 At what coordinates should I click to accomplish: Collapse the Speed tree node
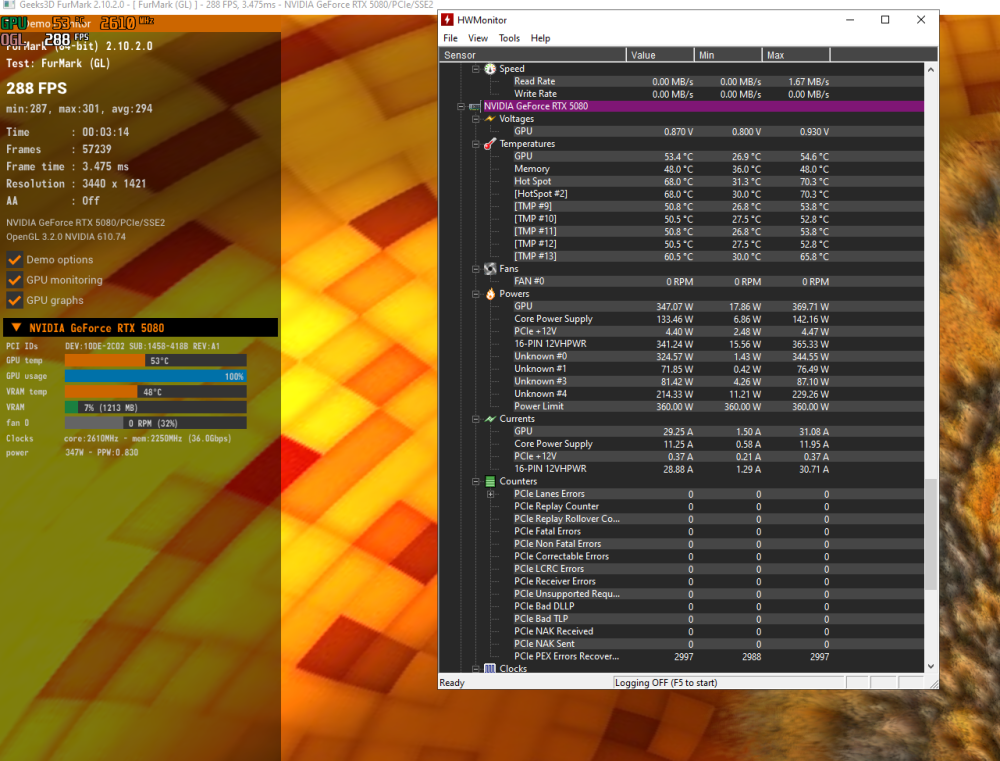click(475, 69)
